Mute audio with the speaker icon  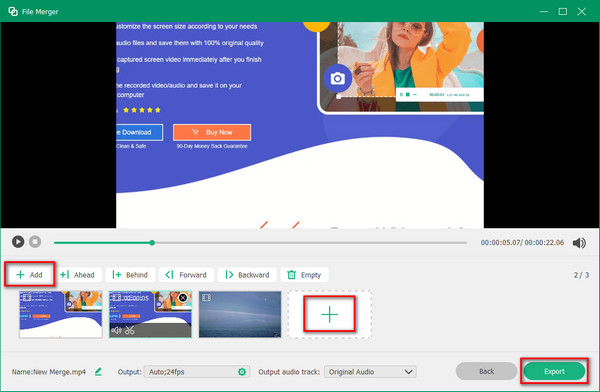click(x=579, y=243)
